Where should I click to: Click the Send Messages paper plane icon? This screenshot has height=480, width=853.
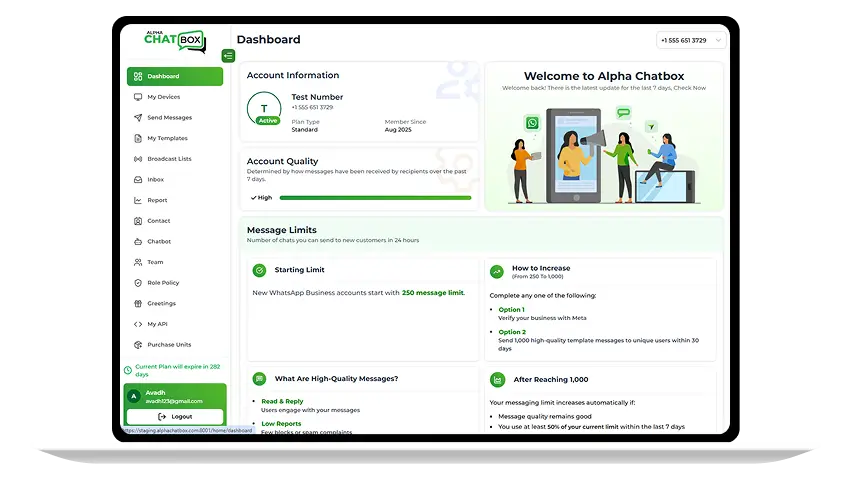pyautogui.click(x=138, y=118)
